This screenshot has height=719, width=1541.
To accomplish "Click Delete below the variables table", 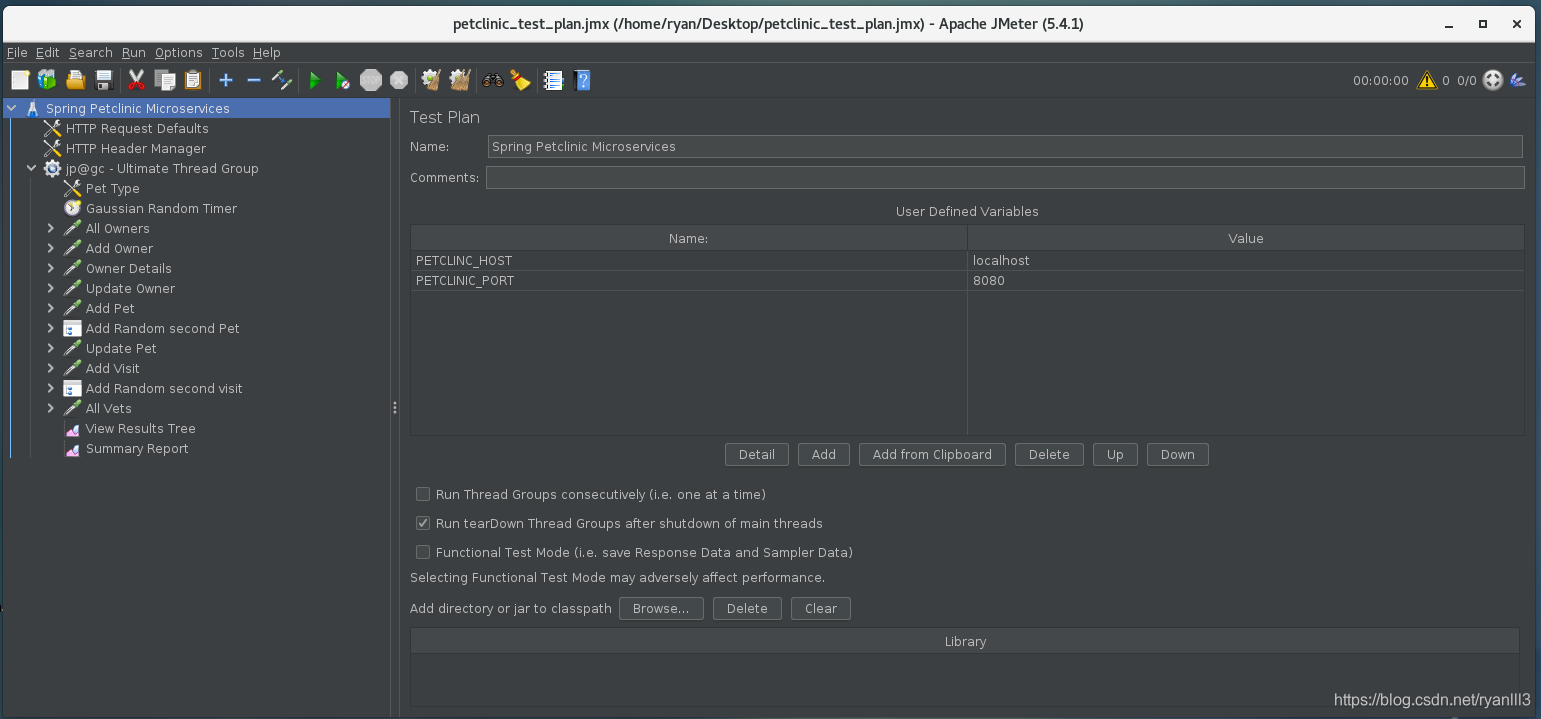I will [x=1049, y=454].
